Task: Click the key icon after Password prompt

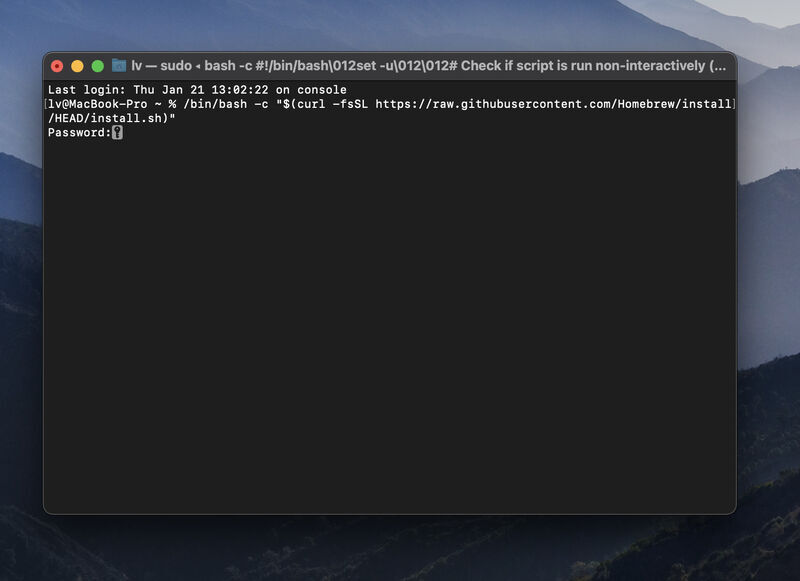Action: pos(117,133)
